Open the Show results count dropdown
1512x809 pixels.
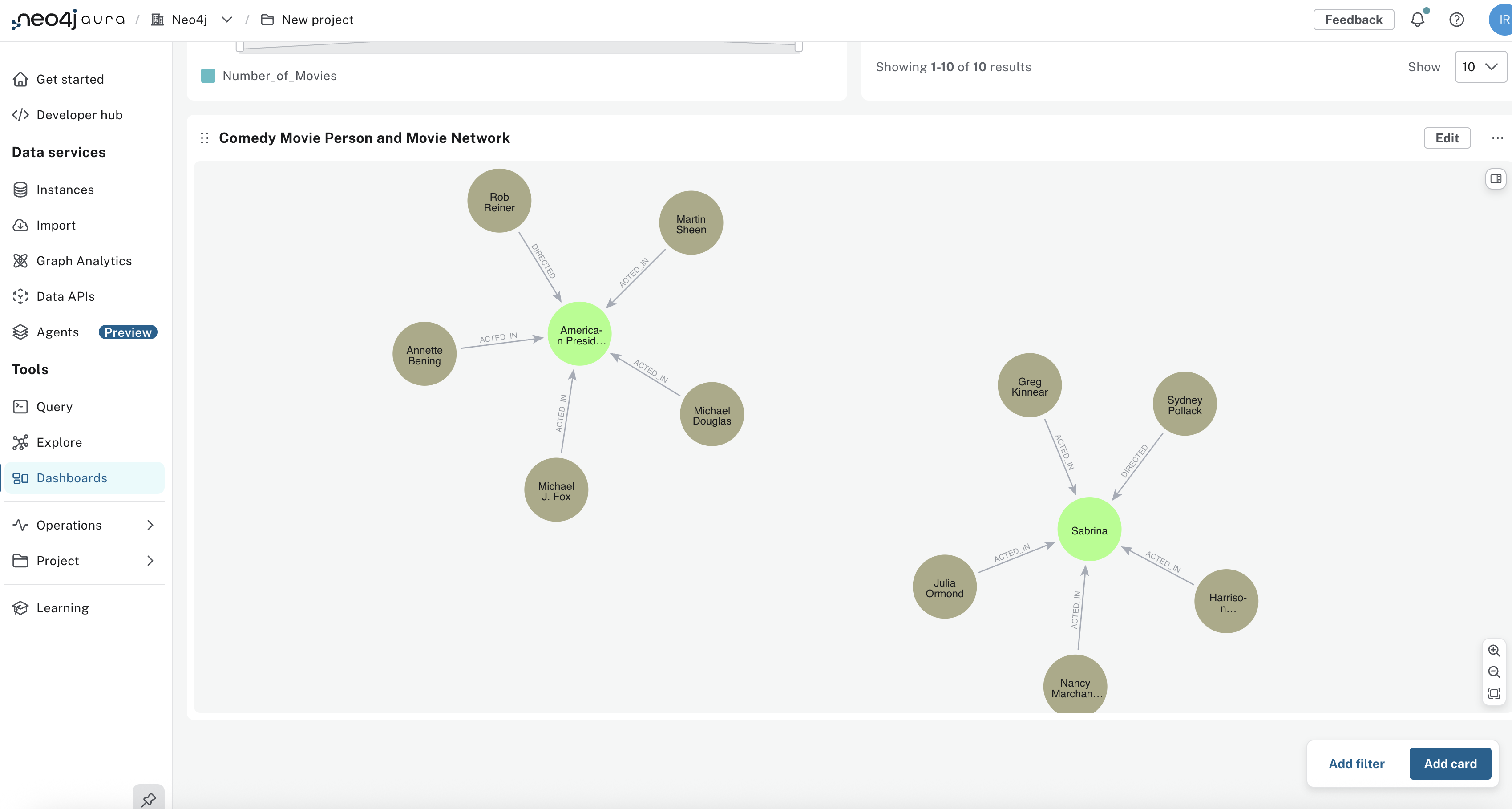[x=1480, y=66]
